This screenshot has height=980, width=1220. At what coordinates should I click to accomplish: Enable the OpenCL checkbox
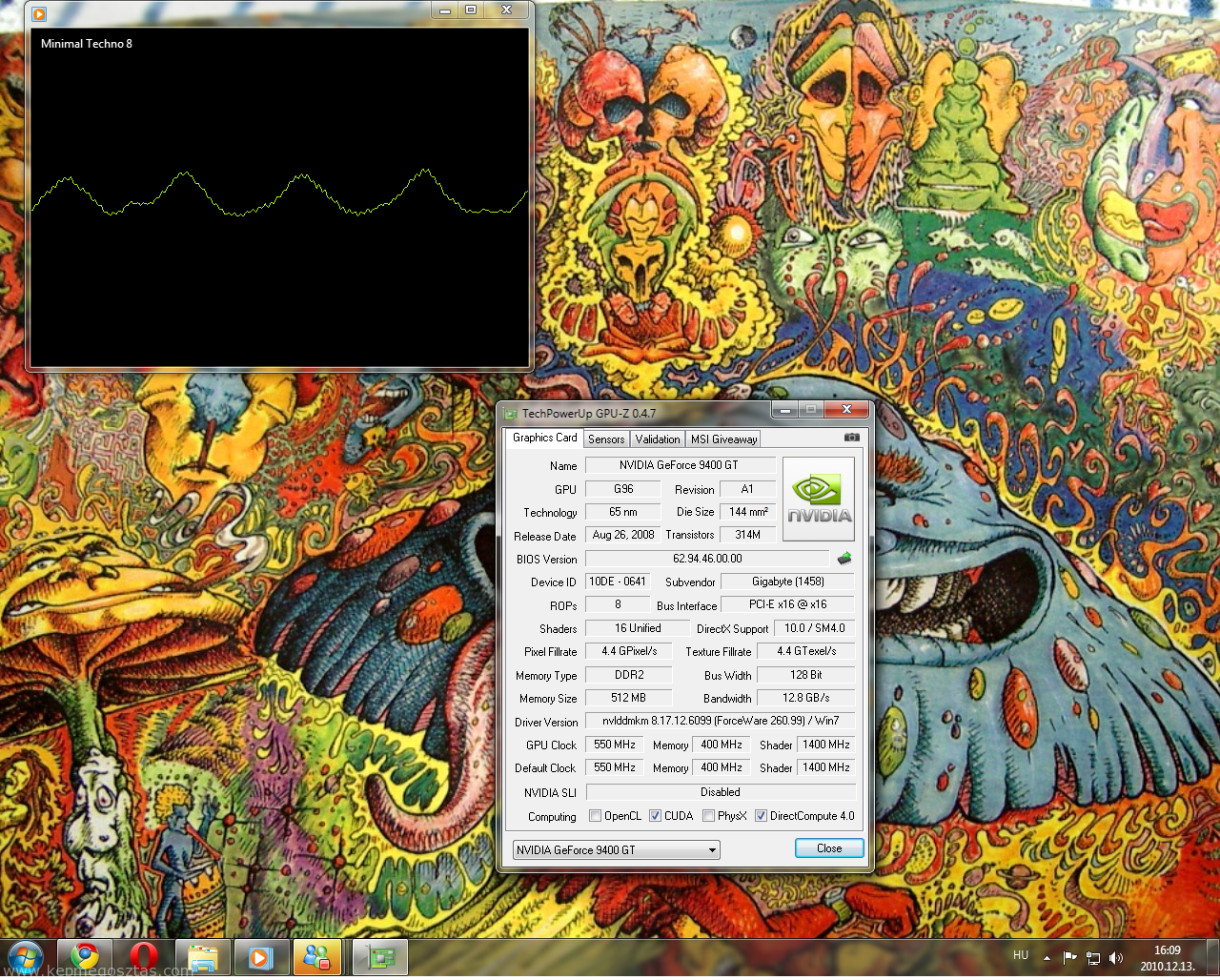595,816
